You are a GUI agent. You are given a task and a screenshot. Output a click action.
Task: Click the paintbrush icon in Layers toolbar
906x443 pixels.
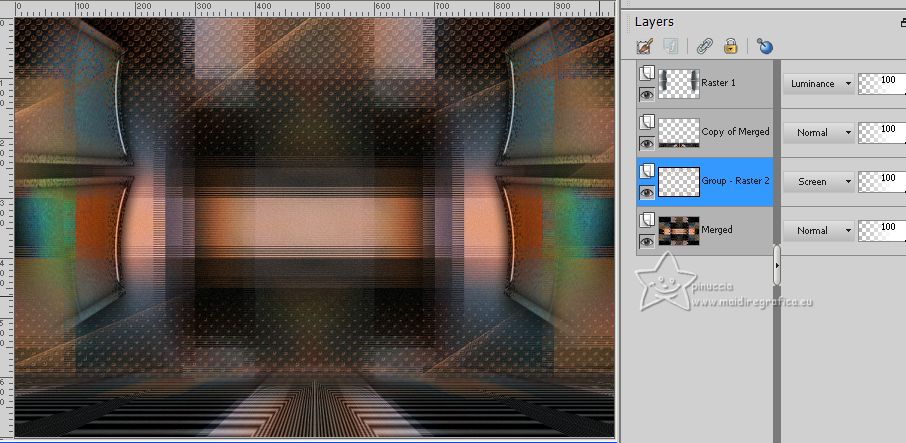coord(644,46)
